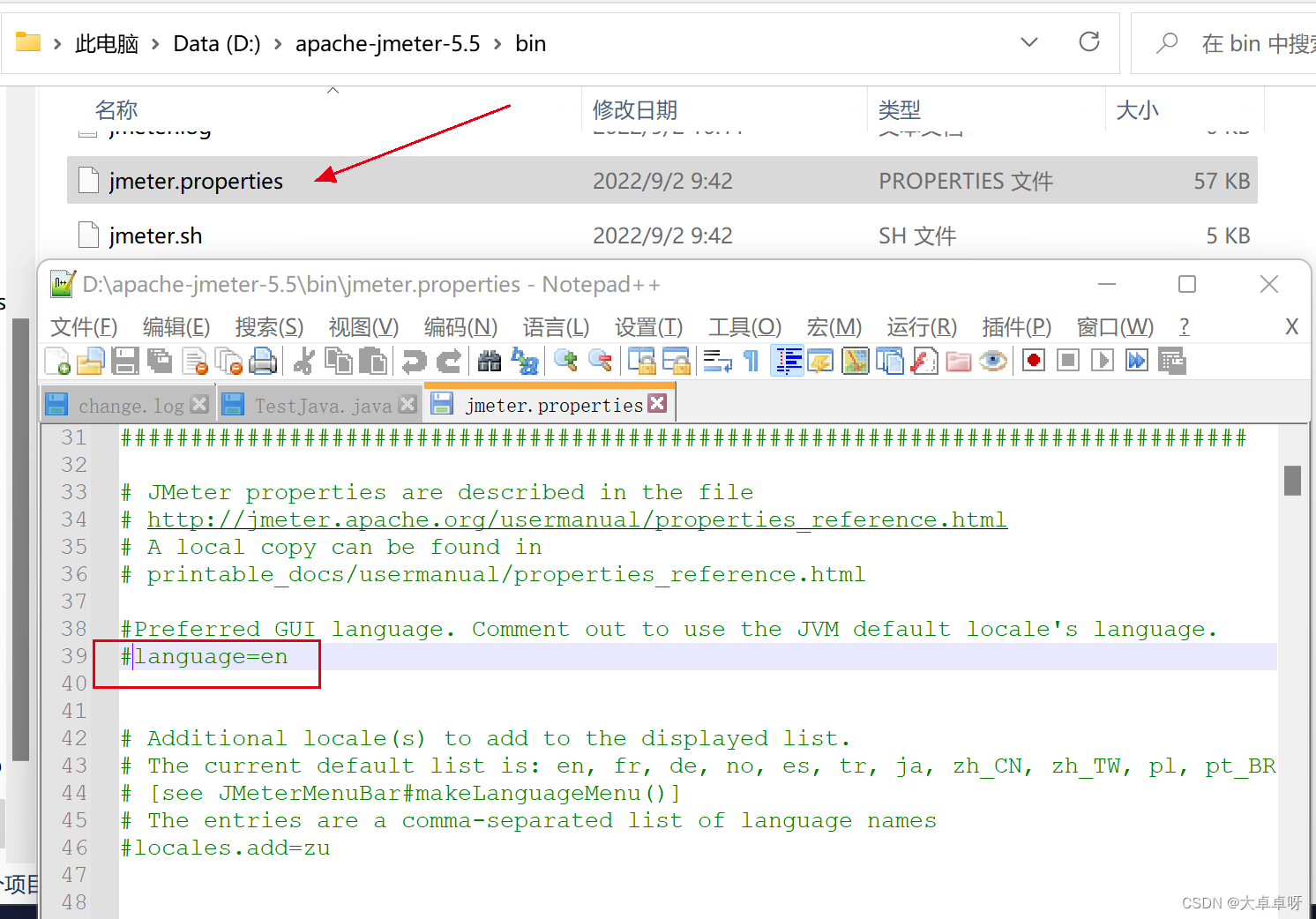This screenshot has width=1316, height=919.
Task: Click the Print icon in toolbar
Action: pyautogui.click(x=264, y=361)
